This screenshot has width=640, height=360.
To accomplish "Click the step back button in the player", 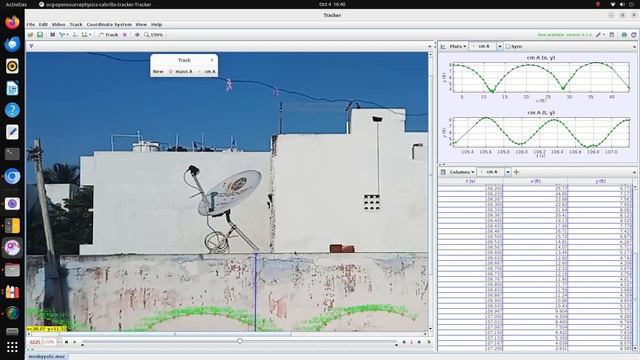I will click(x=404, y=342).
